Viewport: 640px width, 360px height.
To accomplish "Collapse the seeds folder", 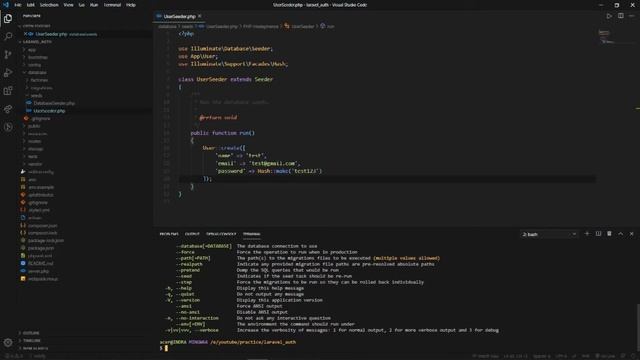I will 36,96.
